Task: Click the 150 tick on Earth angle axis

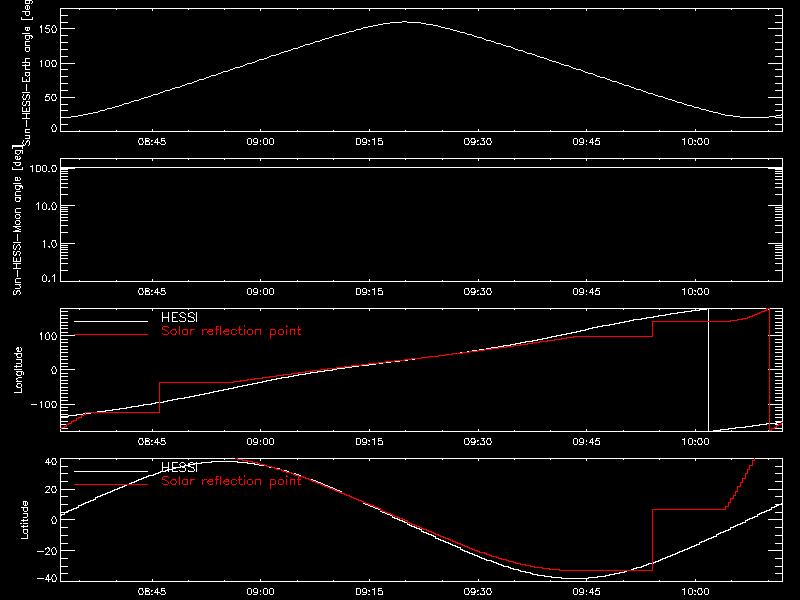Action: [x=47, y=29]
